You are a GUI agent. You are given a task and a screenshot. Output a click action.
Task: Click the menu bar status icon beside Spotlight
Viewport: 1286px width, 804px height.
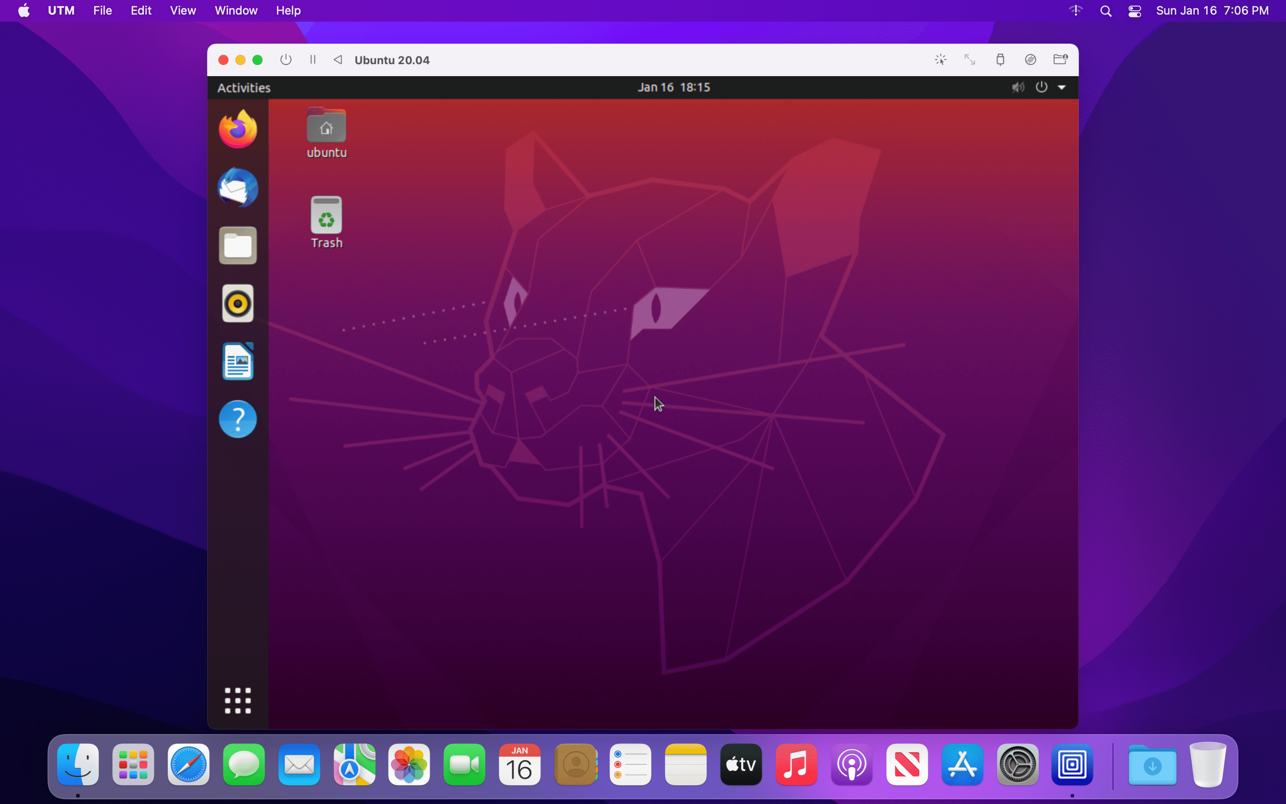[x=1076, y=11]
